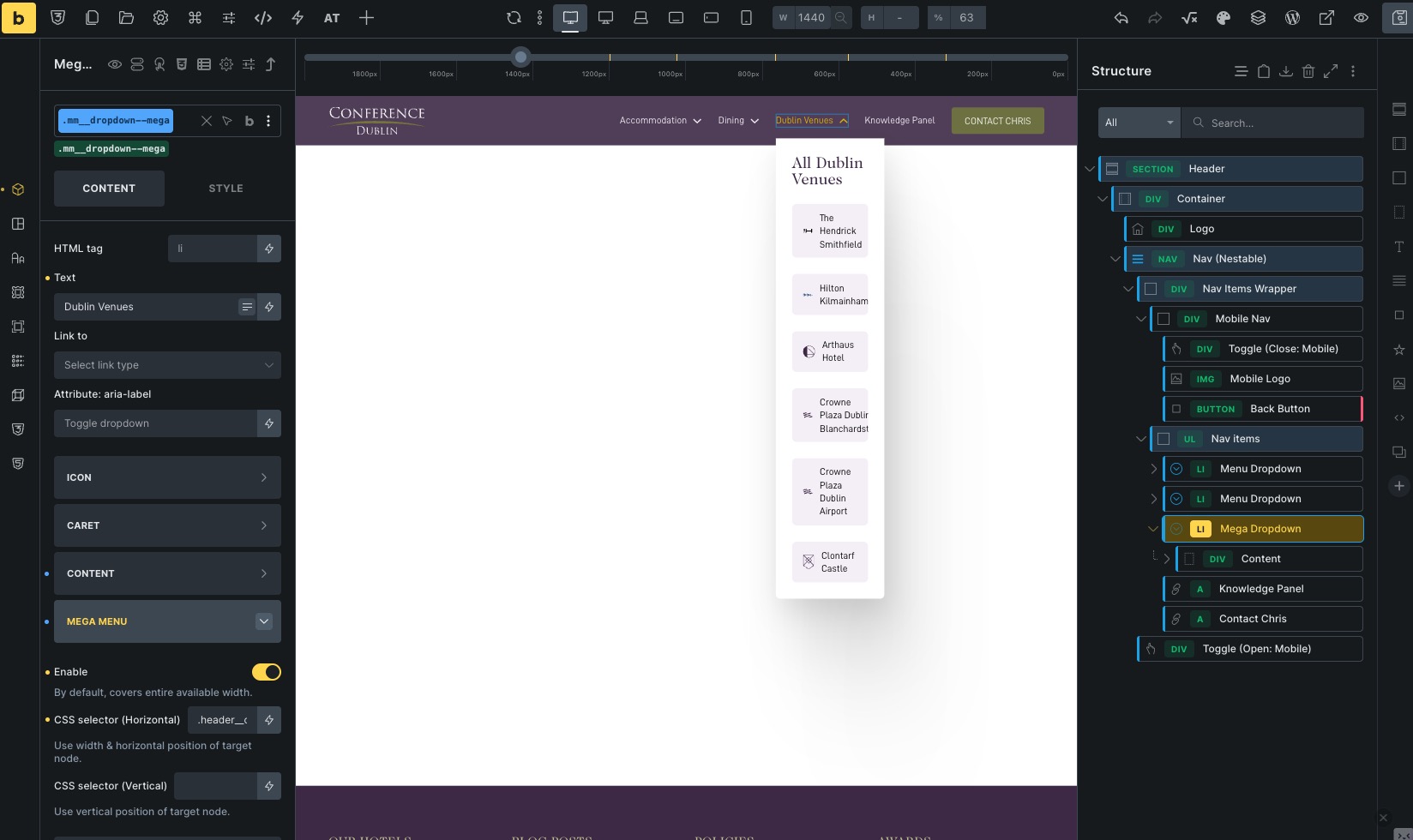1413x840 pixels.
Task: Open the color palette icon
Action: point(1224,18)
